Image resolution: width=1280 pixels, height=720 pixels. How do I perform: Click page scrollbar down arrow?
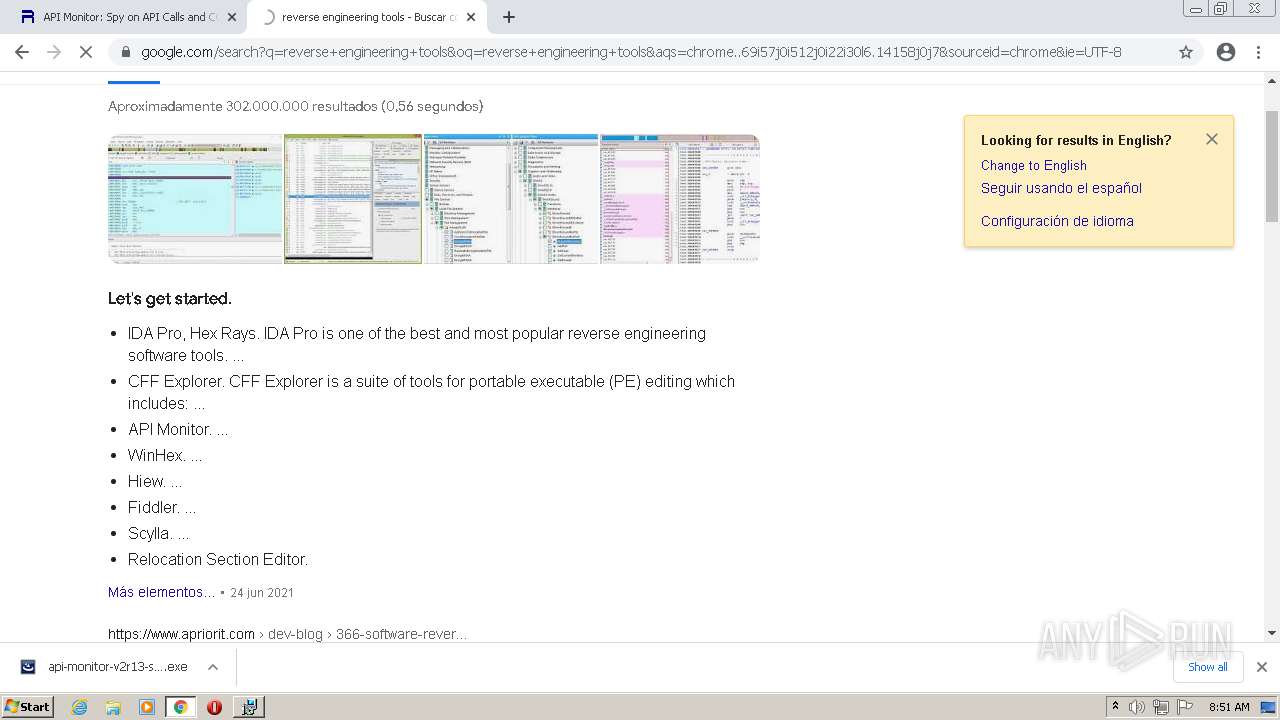[1272, 633]
